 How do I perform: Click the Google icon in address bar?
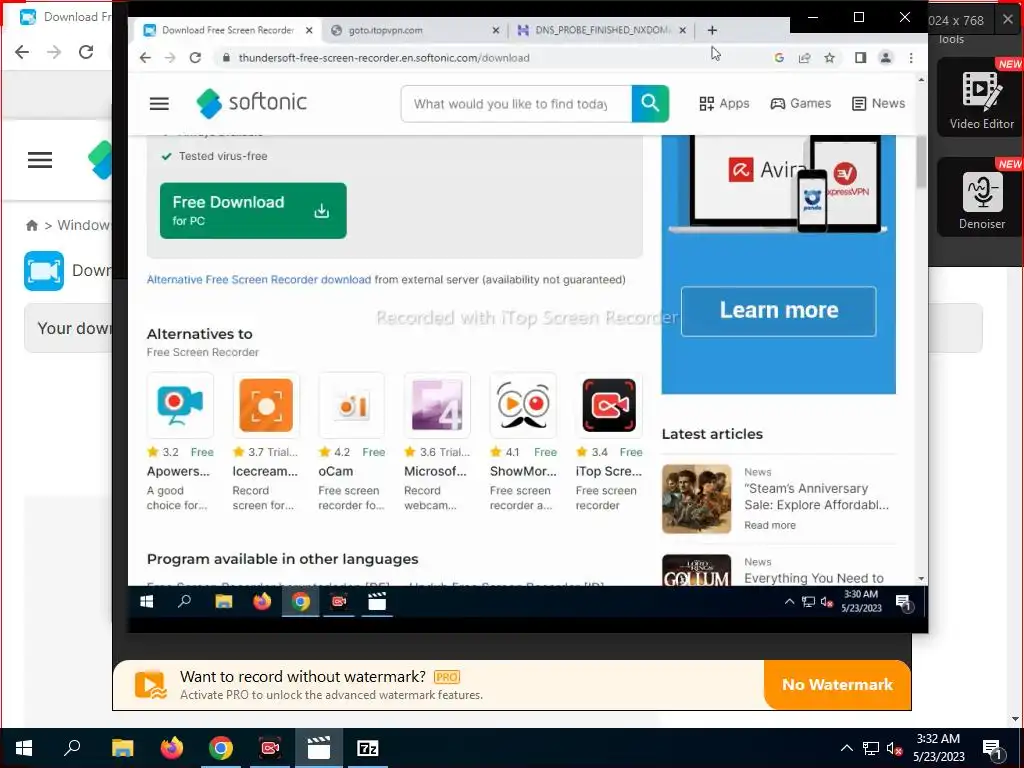(x=779, y=57)
